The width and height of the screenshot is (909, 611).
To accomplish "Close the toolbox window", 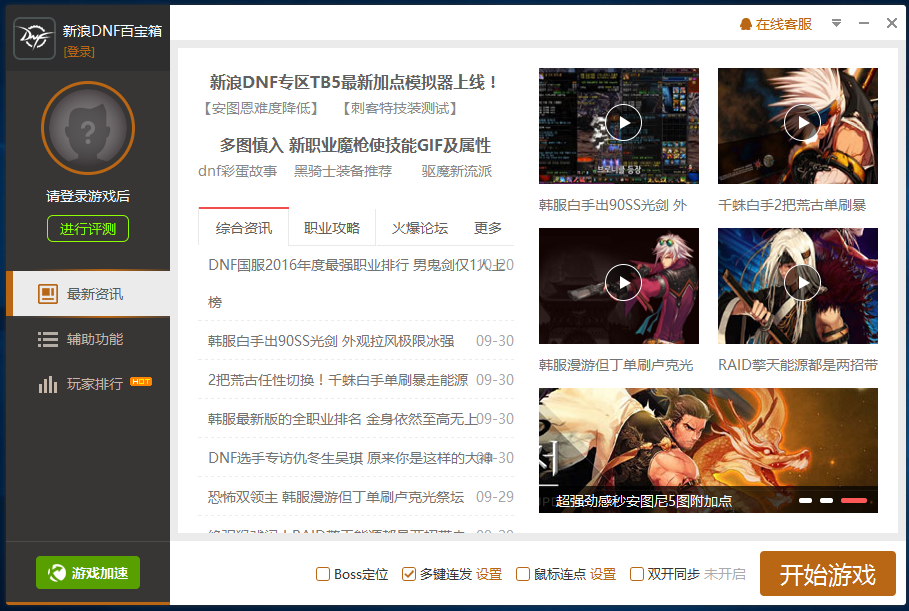I will [x=892, y=23].
